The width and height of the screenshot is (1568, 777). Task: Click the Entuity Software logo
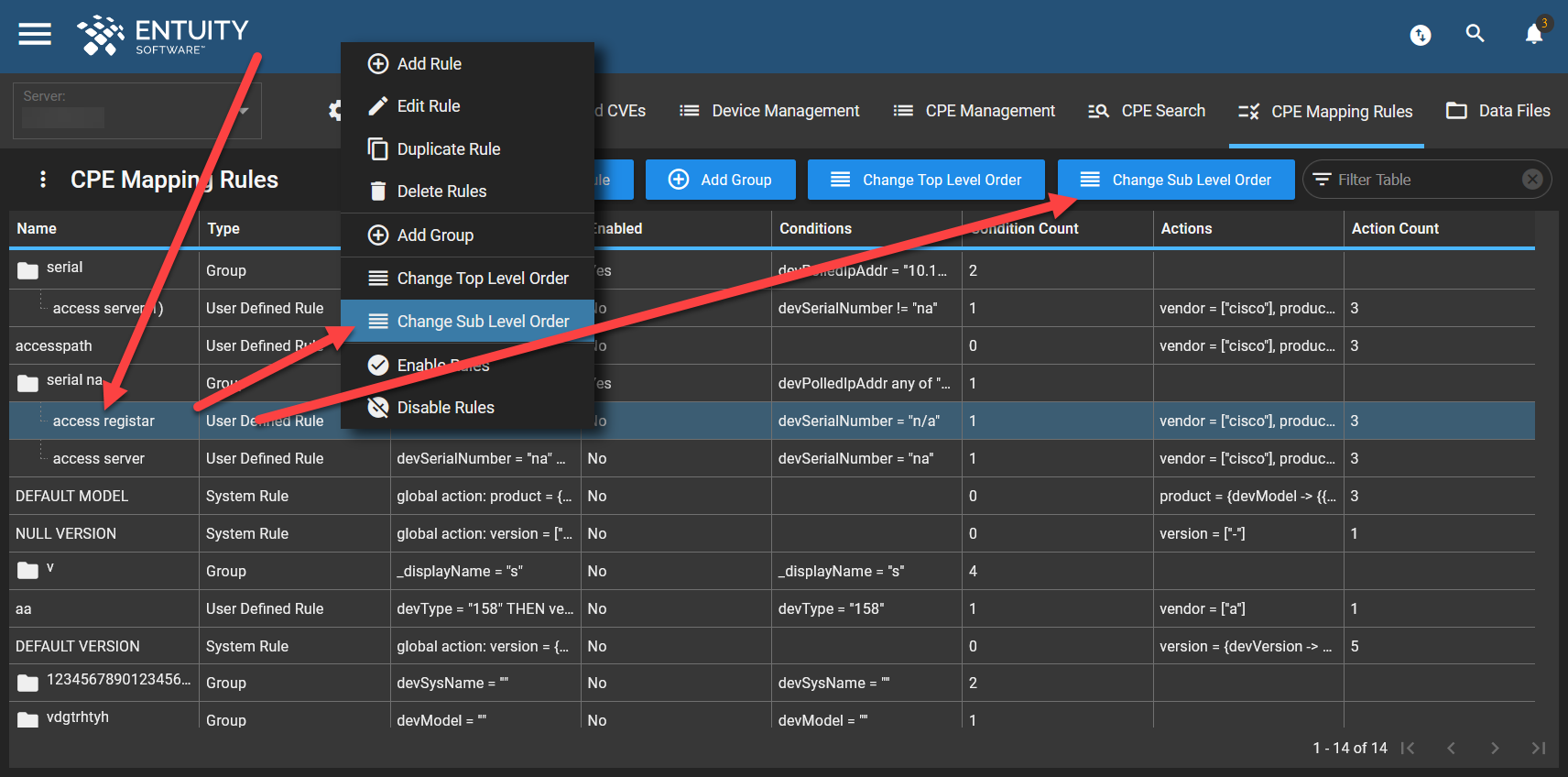(x=163, y=36)
